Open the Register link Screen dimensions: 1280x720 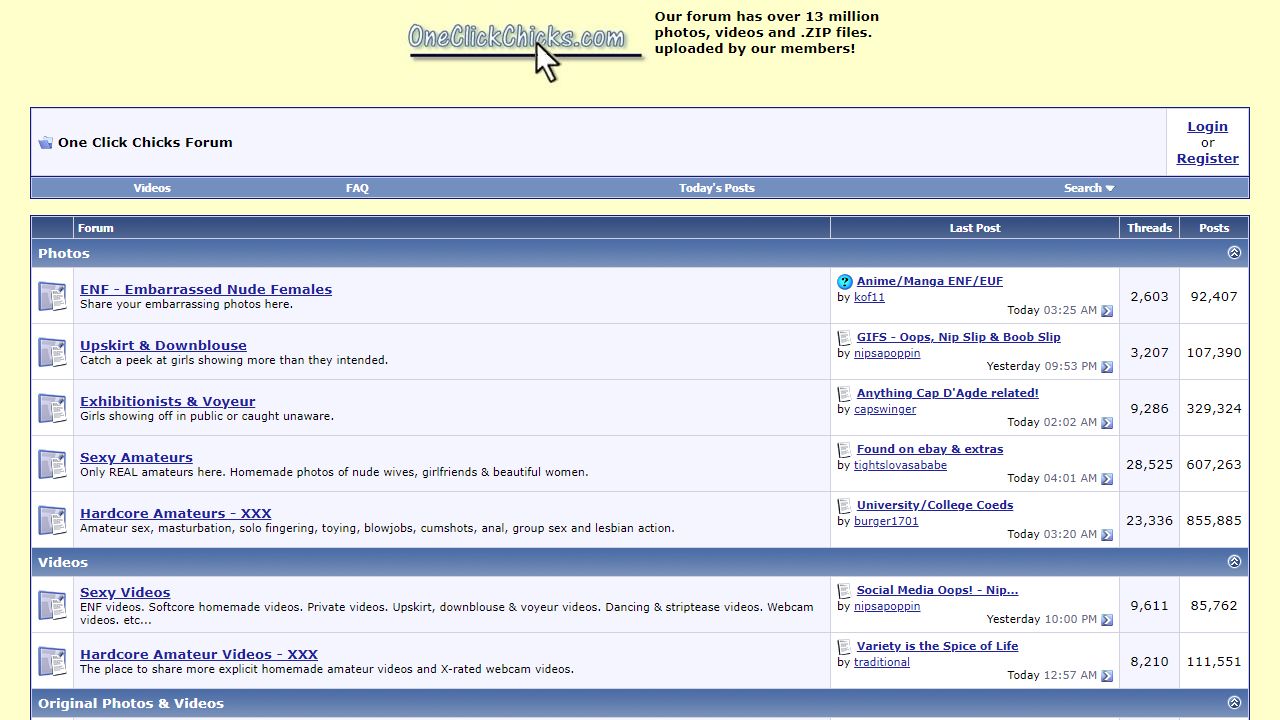1207,159
